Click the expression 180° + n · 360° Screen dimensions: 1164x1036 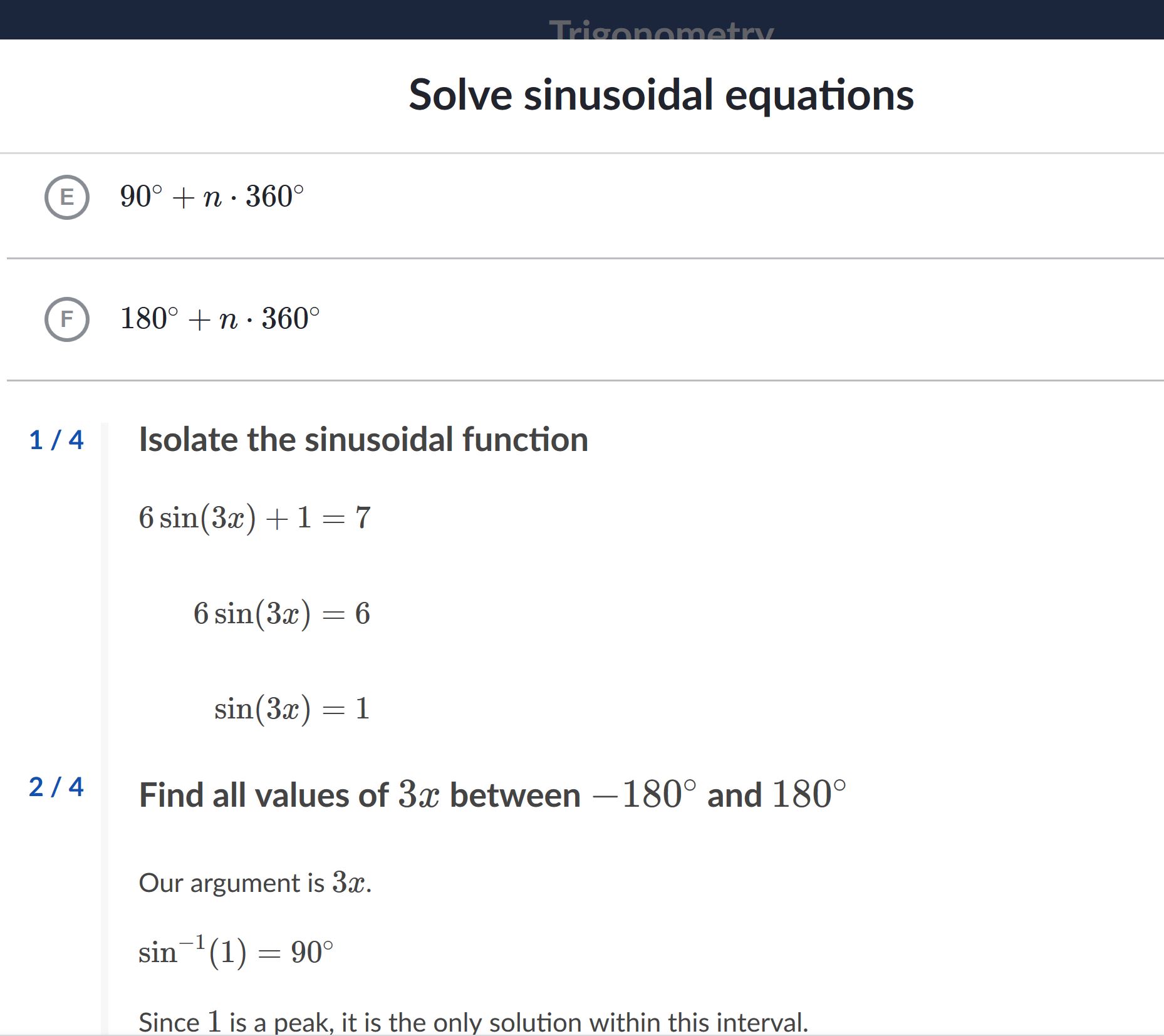pos(220,319)
